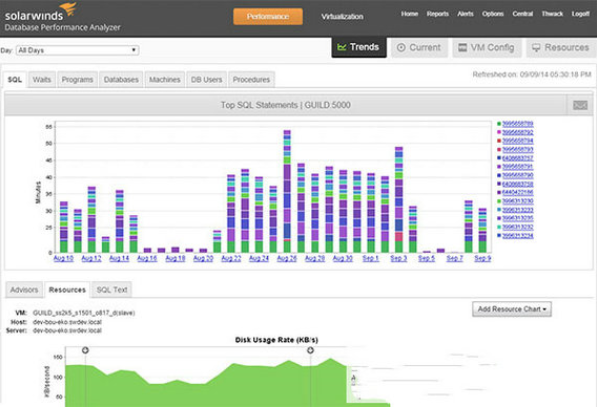Drill into the Aug 14 date link

[119, 258]
